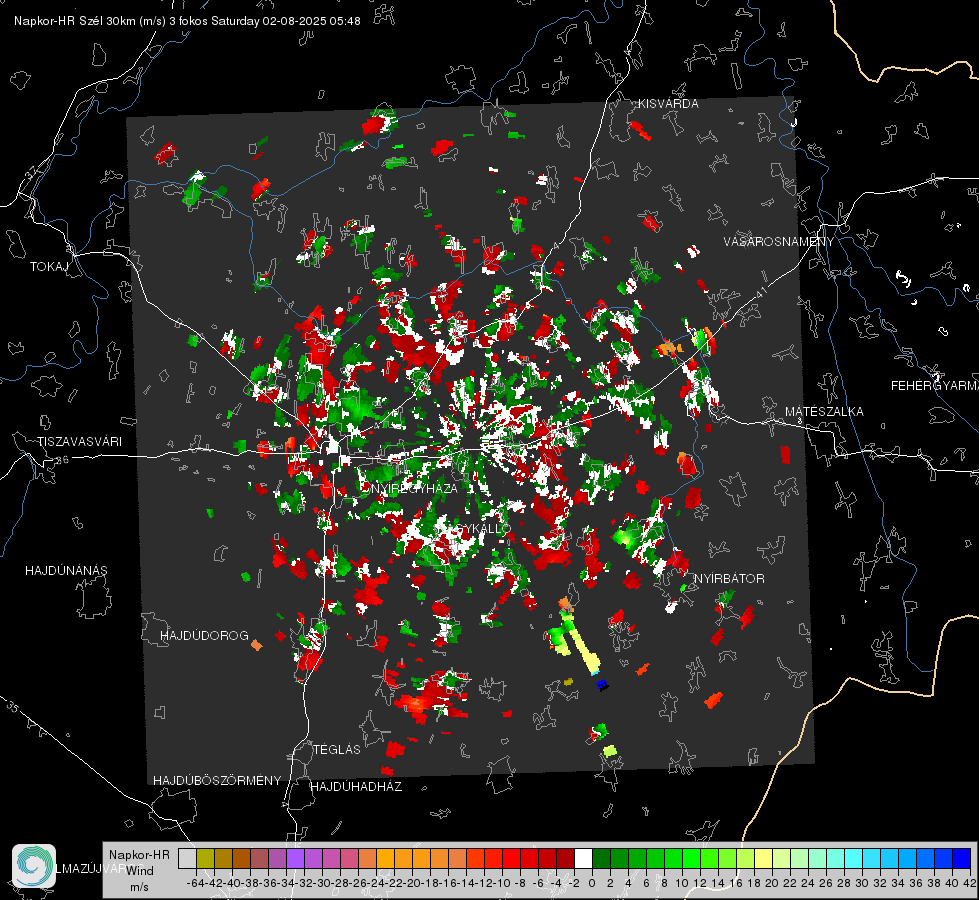
Task: Click the dark blue radar echo south-east of Nagykálló
Action: pos(602,685)
